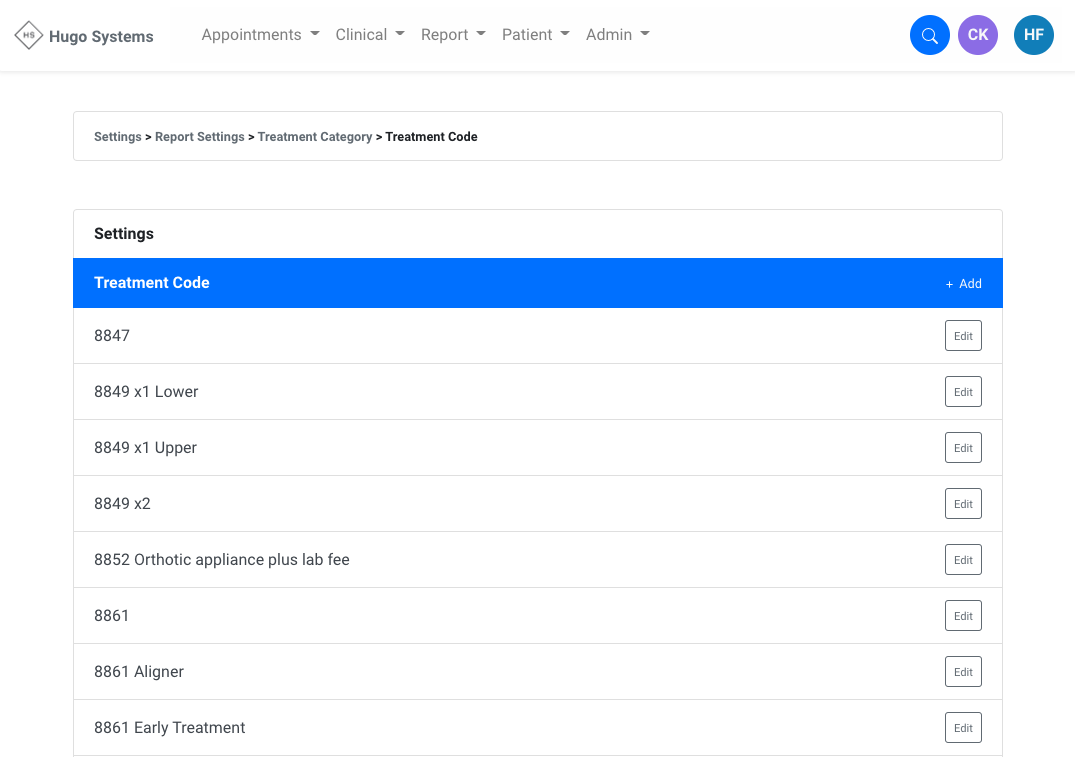This screenshot has height=757, width=1075.
Task: Click the Hugo Systems logo icon
Action: point(29,36)
